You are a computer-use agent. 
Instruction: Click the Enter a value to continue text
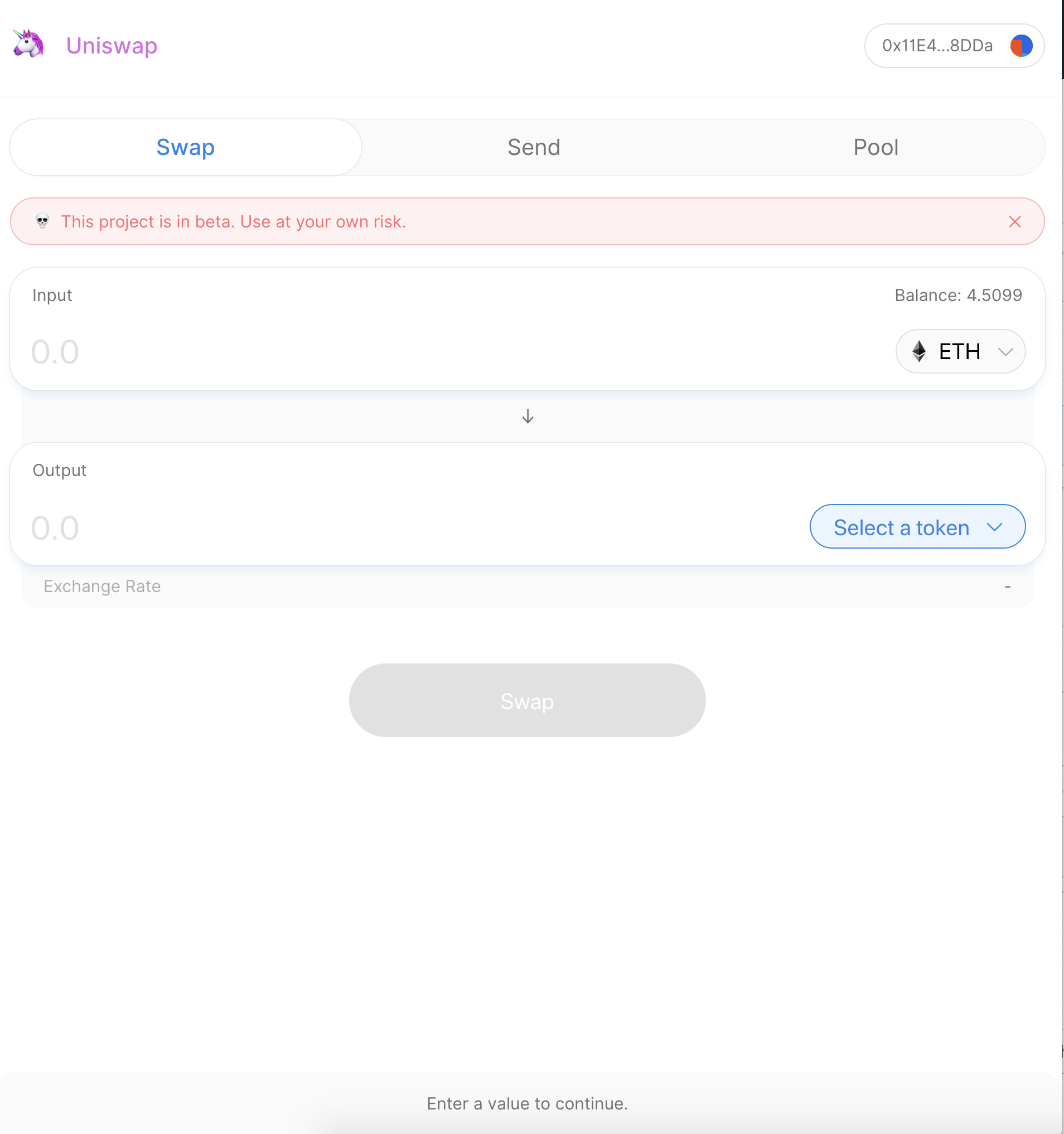click(x=526, y=1103)
